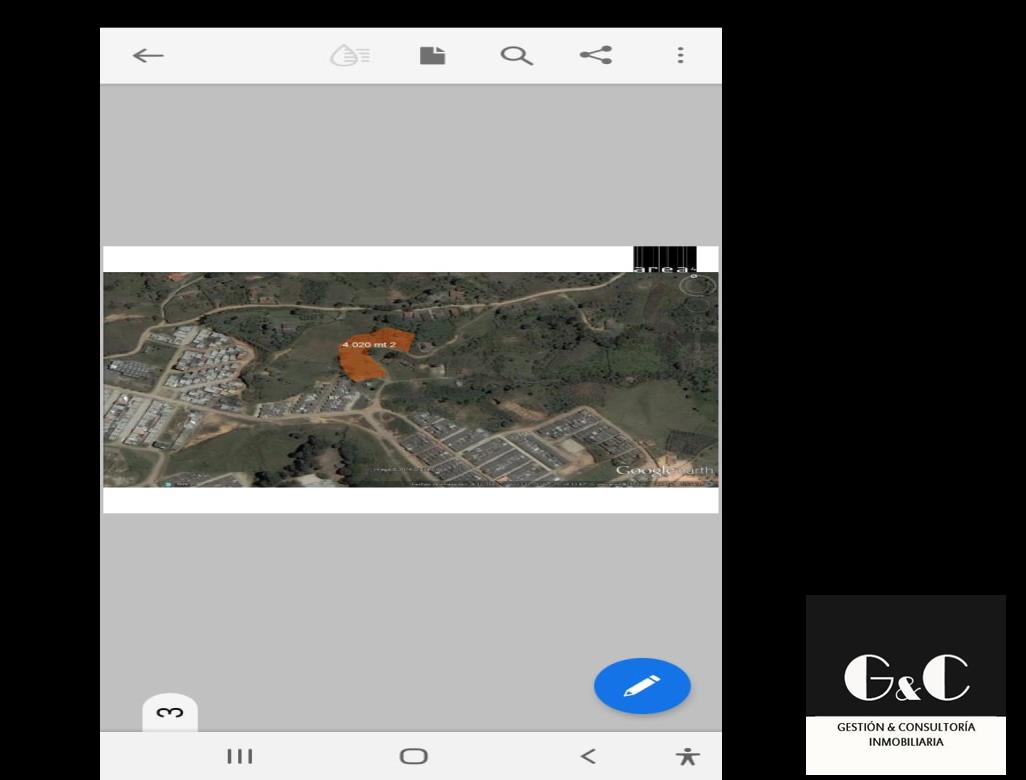This screenshot has width=1026, height=780.
Task: Tap the share icon
Action: [x=596, y=56]
